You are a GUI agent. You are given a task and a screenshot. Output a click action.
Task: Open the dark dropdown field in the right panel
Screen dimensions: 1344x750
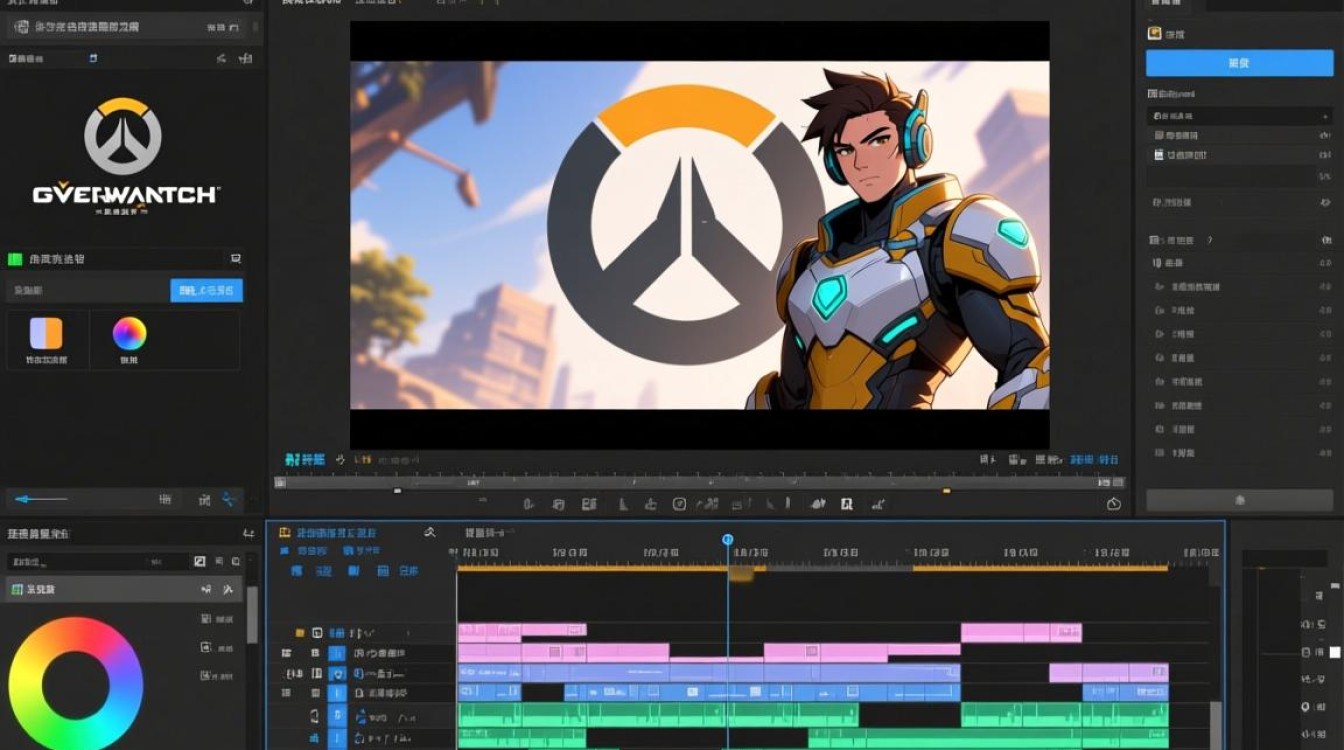1238,116
